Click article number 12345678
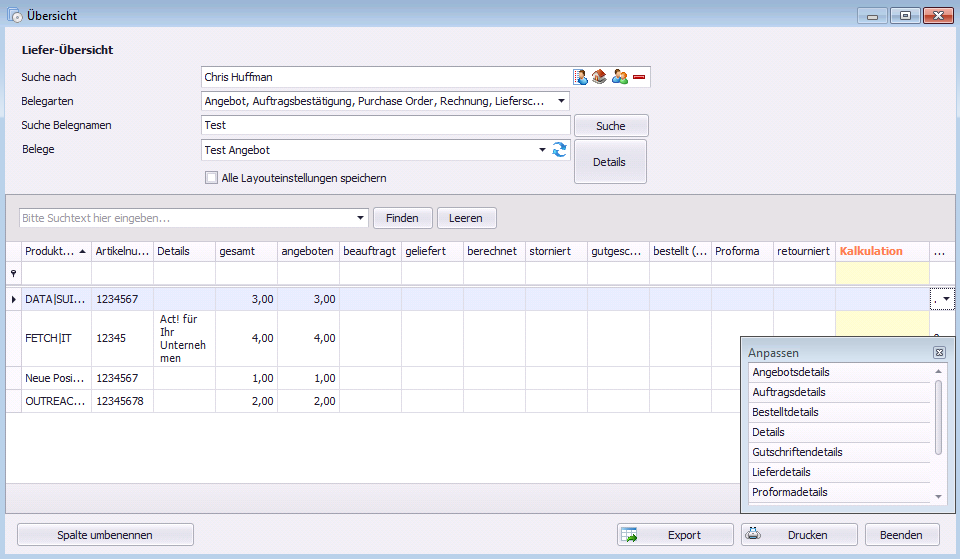Image resolution: width=960 pixels, height=559 pixels. click(122, 401)
